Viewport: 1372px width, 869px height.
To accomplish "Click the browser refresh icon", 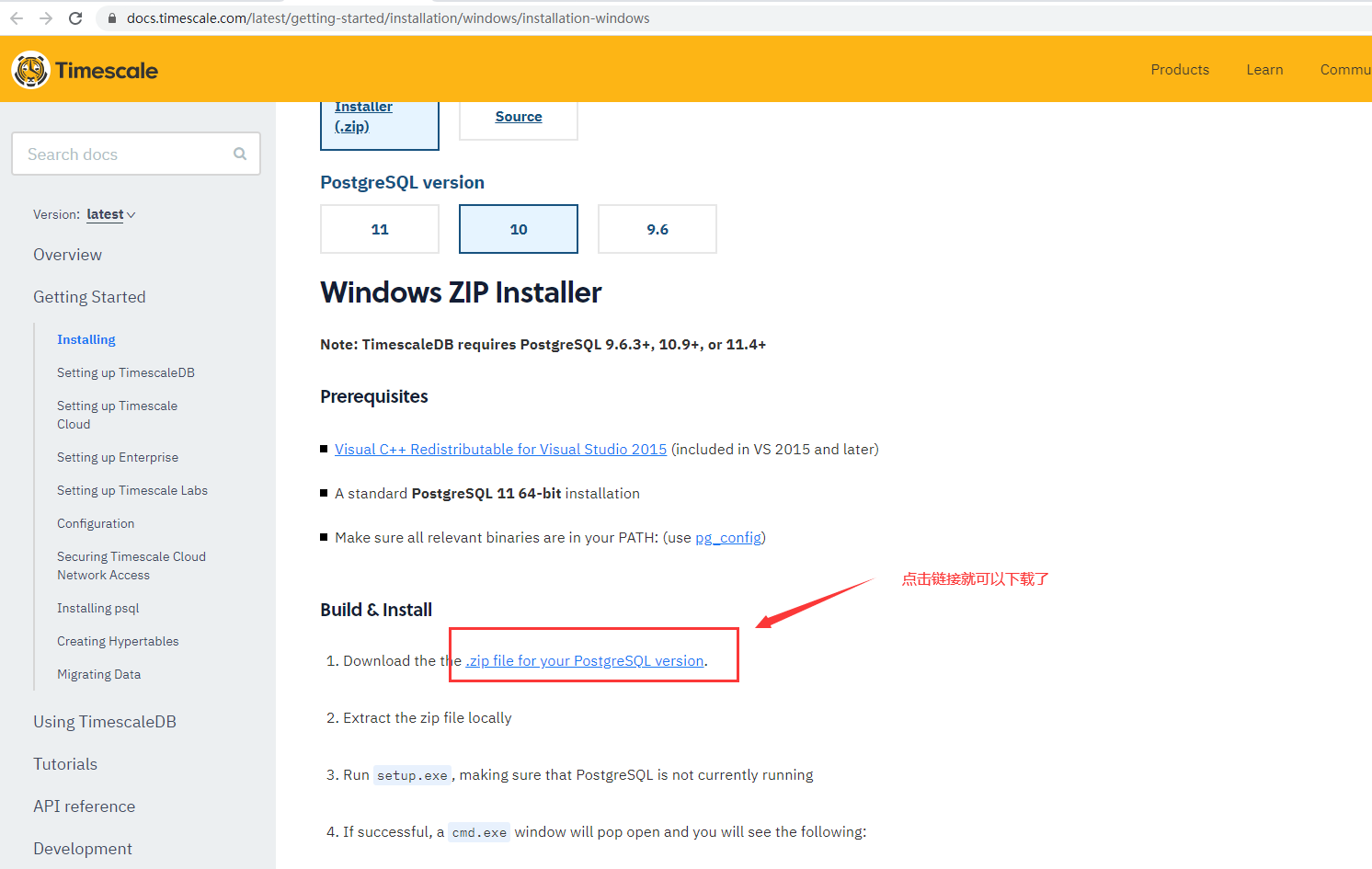I will point(75,17).
